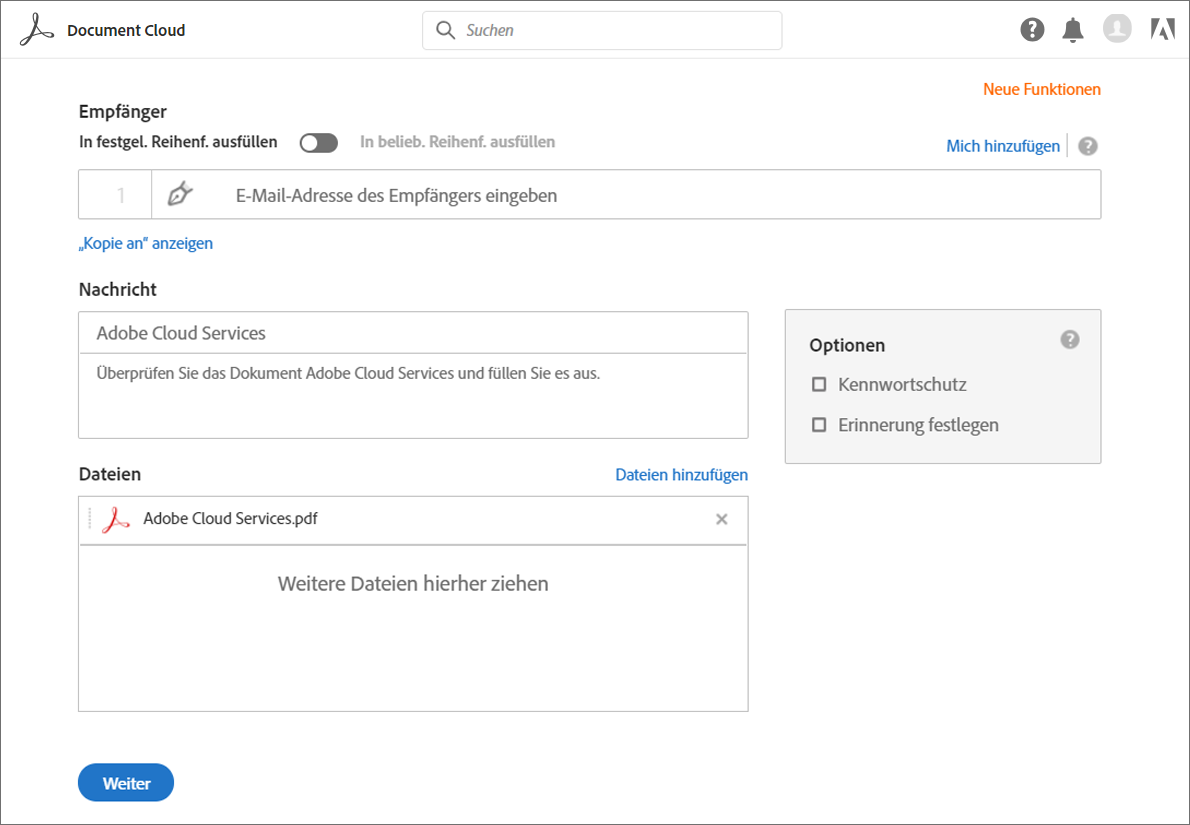Open the notifications bell

(x=1073, y=30)
